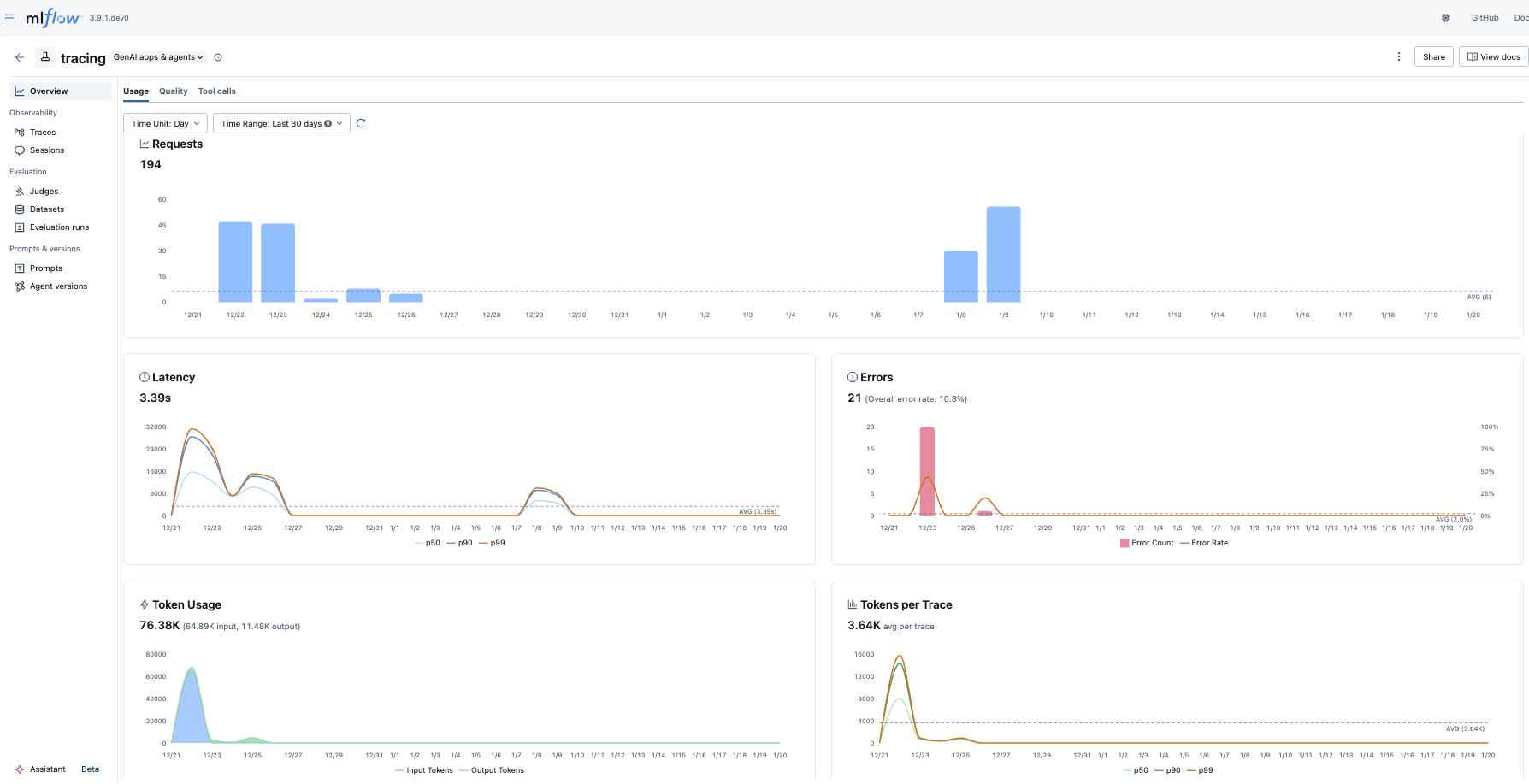Screen dimensions: 1529x784
Task: Open the View docs button
Action: click(x=1493, y=56)
